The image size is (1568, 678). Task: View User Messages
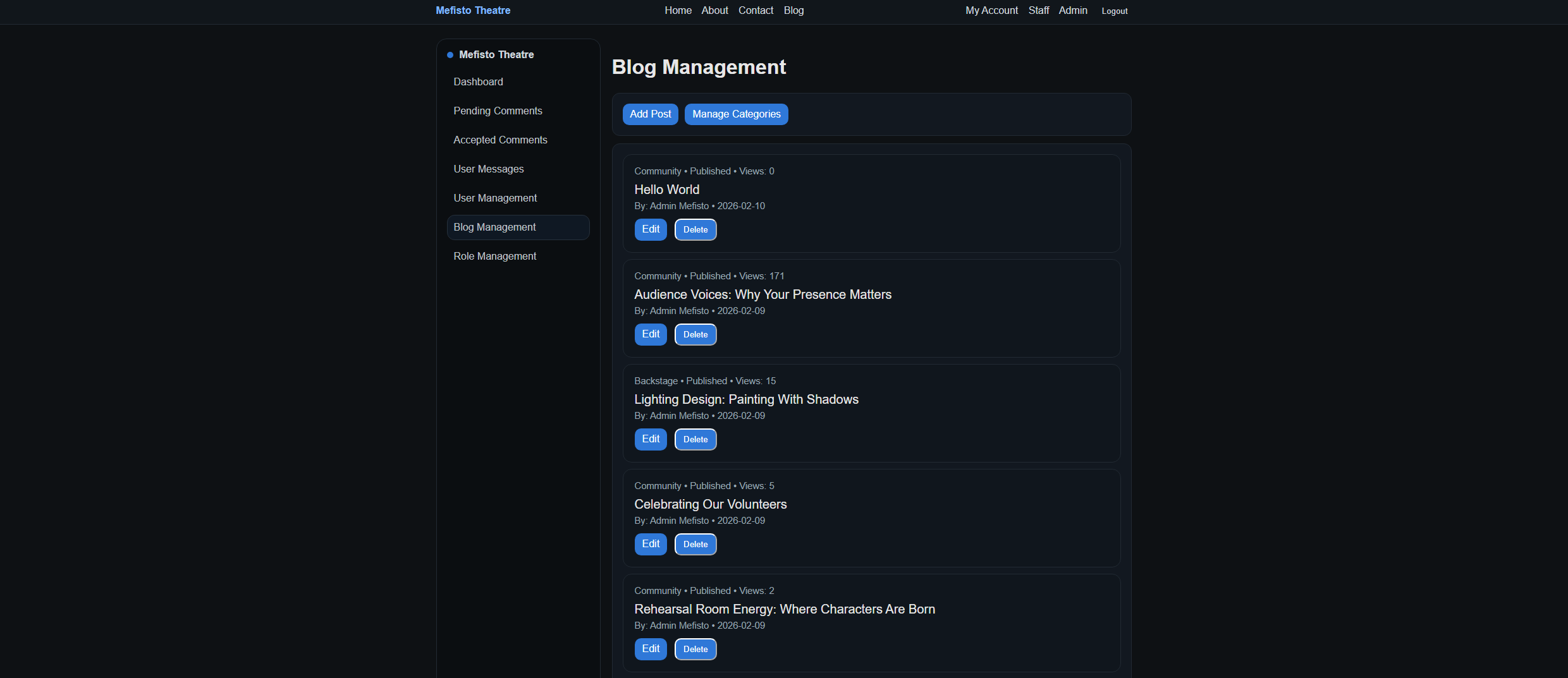coord(488,169)
